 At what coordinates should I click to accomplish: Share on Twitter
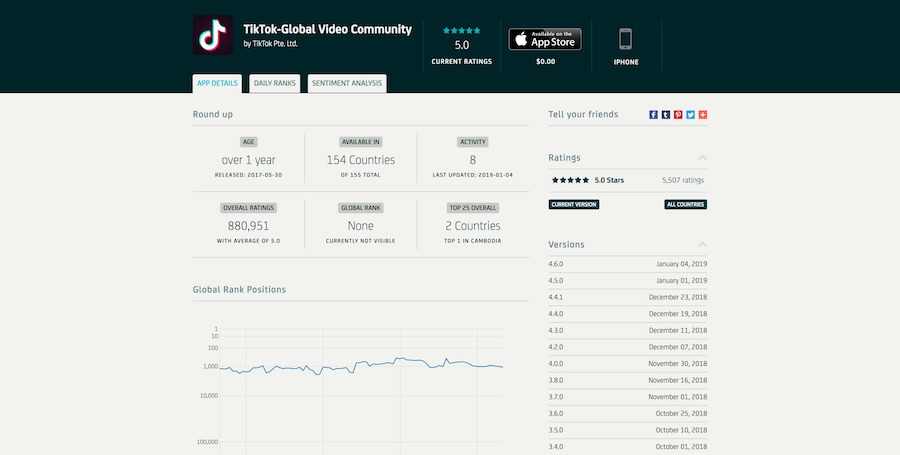pyautogui.click(x=690, y=115)
